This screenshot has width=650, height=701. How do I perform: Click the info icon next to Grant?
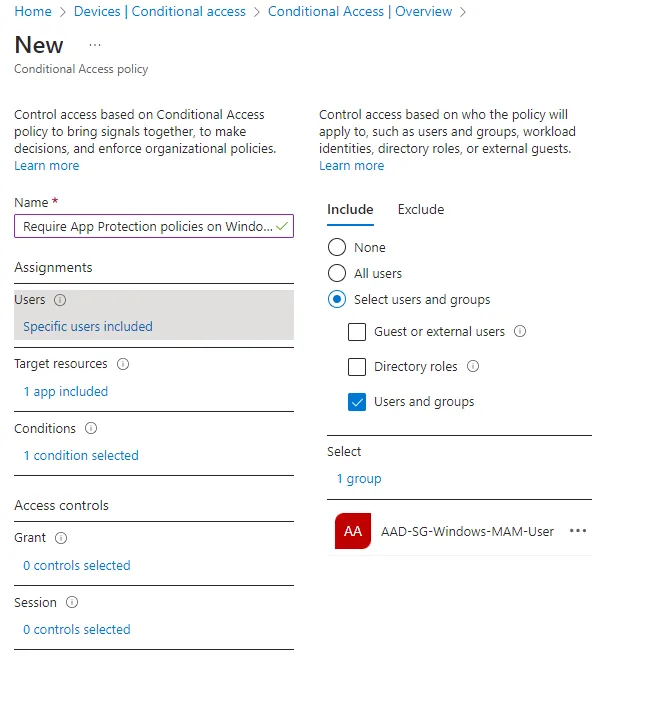point(61,538)
